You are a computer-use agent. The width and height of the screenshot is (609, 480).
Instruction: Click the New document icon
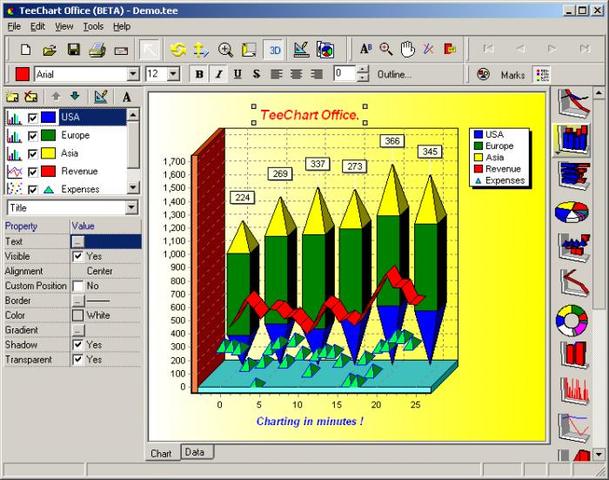(26, 50)
